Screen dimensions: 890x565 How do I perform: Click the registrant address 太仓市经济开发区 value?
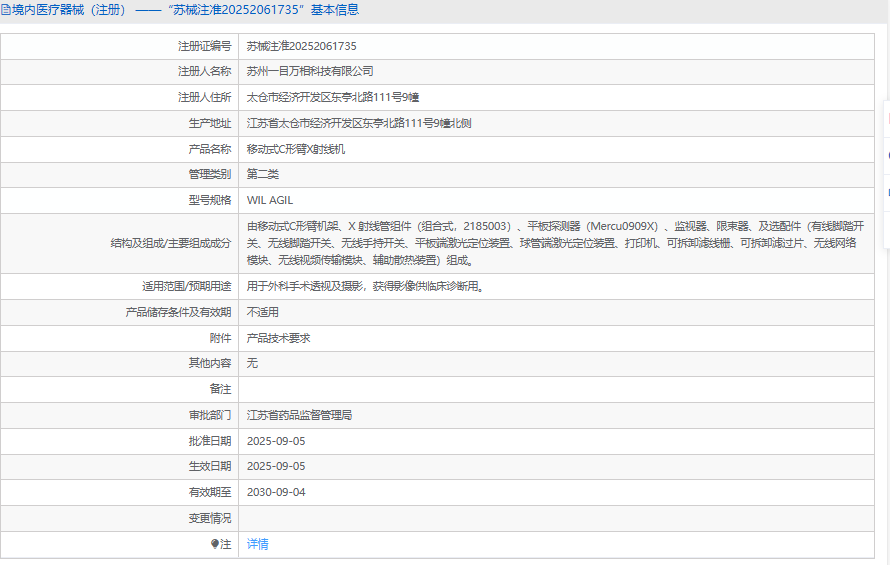pos(332,98)
